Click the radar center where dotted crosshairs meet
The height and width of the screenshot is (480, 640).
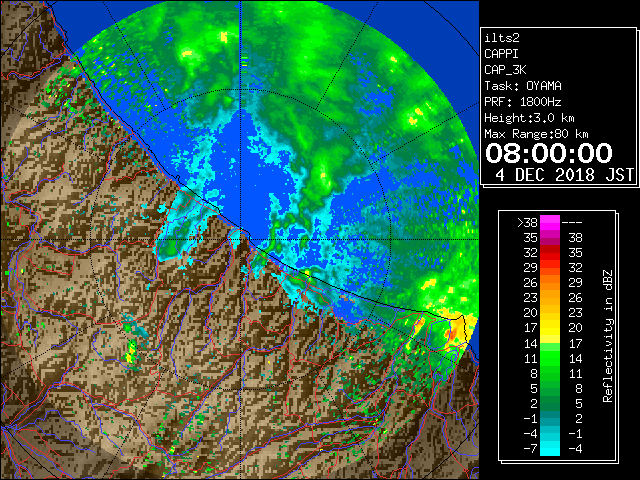pyautogui.click(x=241, y=239)
